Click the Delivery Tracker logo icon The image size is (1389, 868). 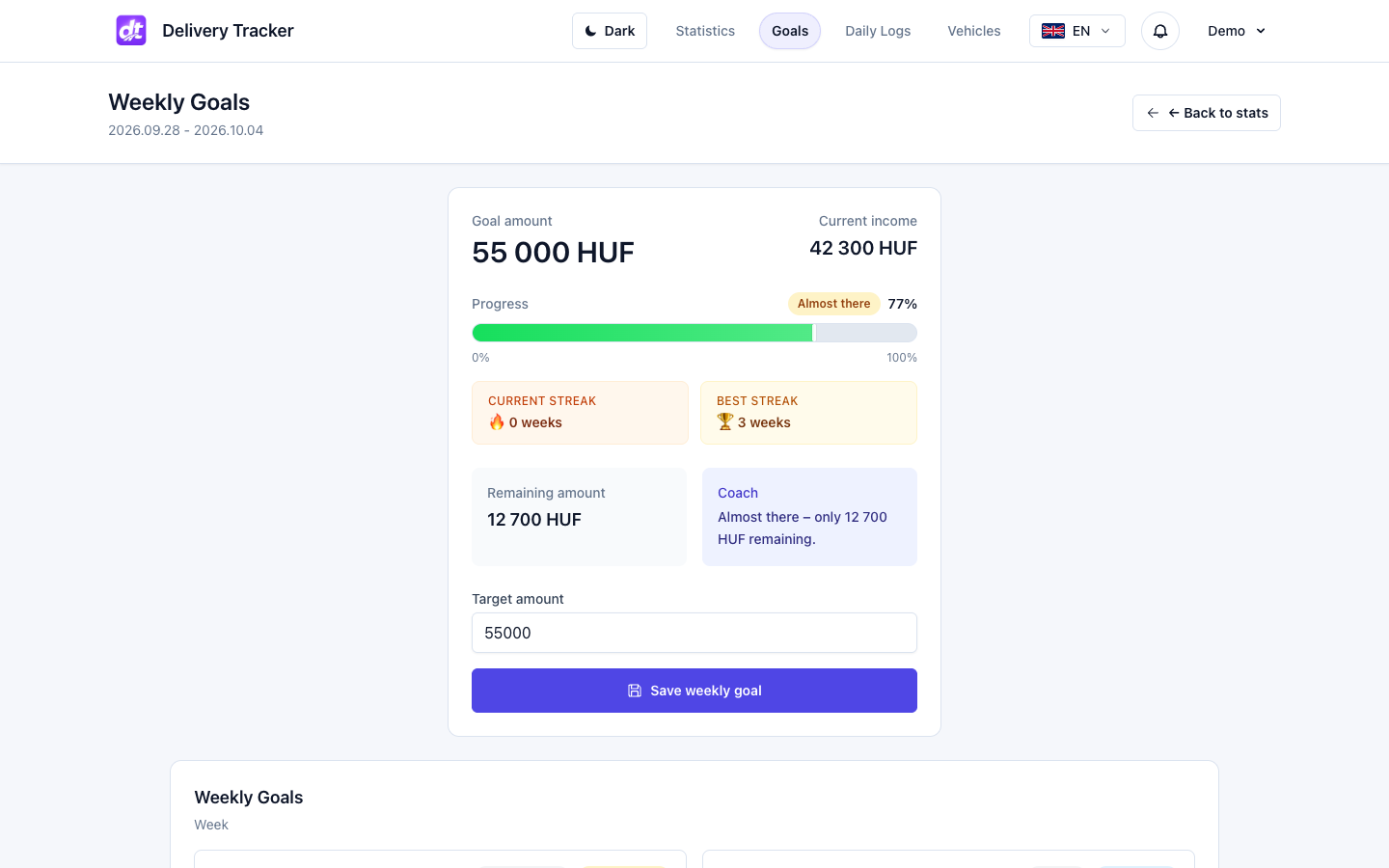pos(131,31)
